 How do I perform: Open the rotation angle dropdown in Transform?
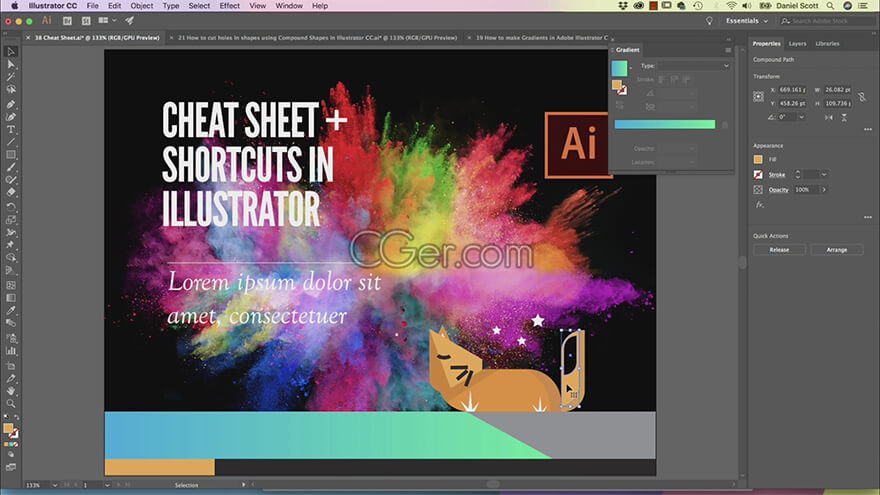pyautogui.click(x=801, y=117)
